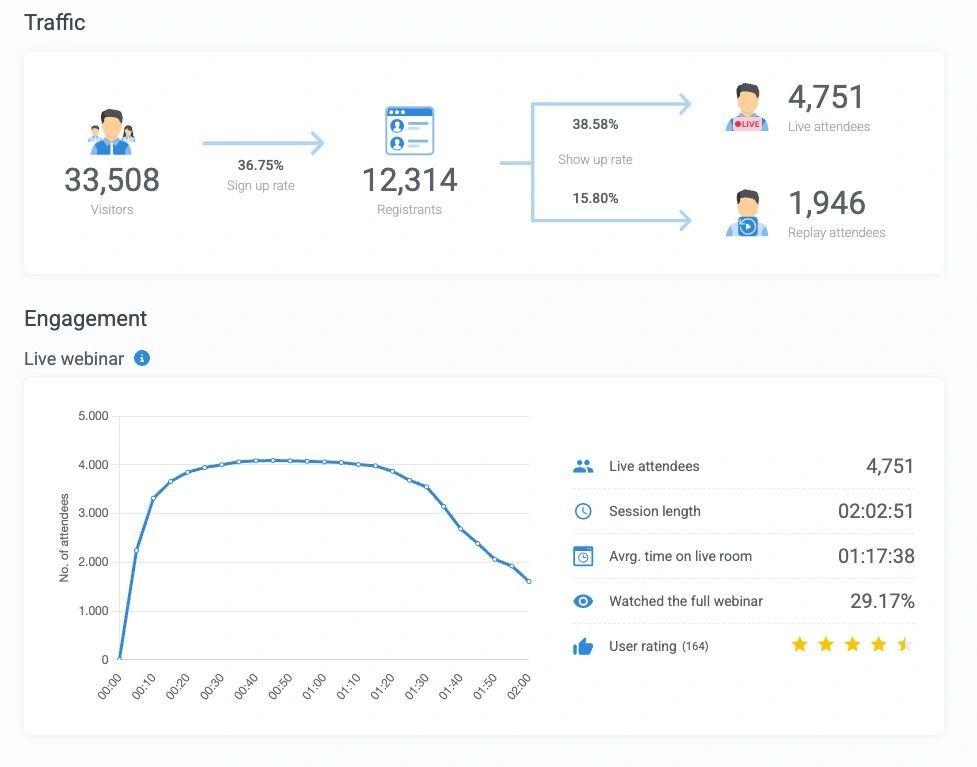This screenshot has height=767, width=977.
Task: Click the 01:00 x-axis label
Action: pos(315,687)
